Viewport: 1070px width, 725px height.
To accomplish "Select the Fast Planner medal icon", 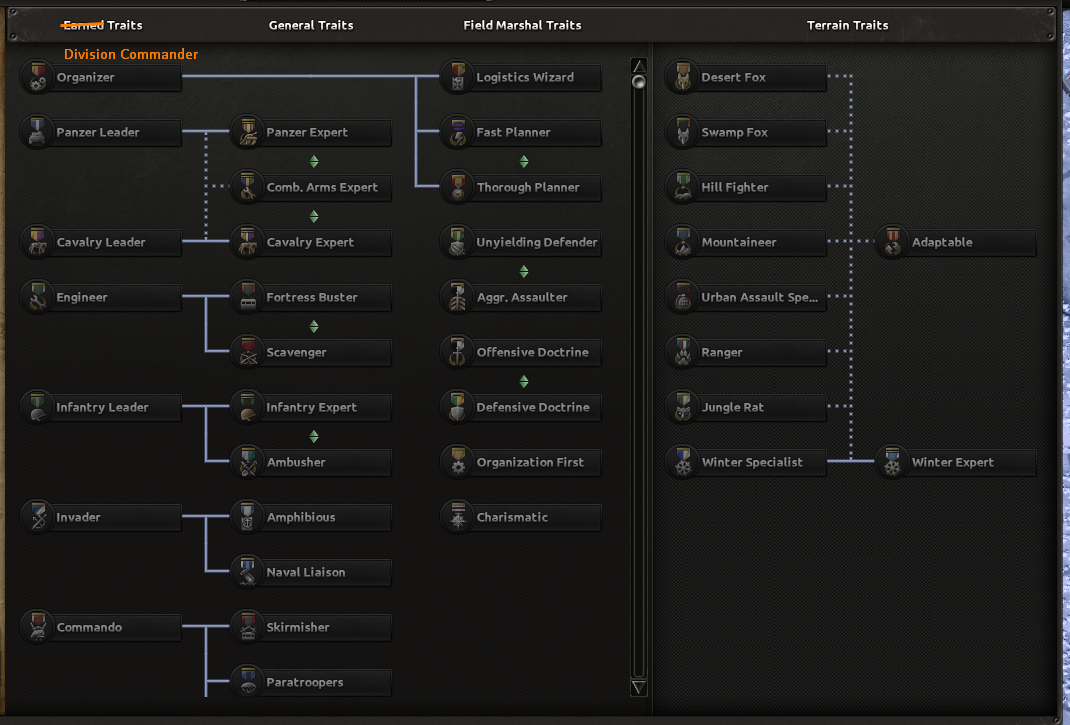I will [458, 132].
